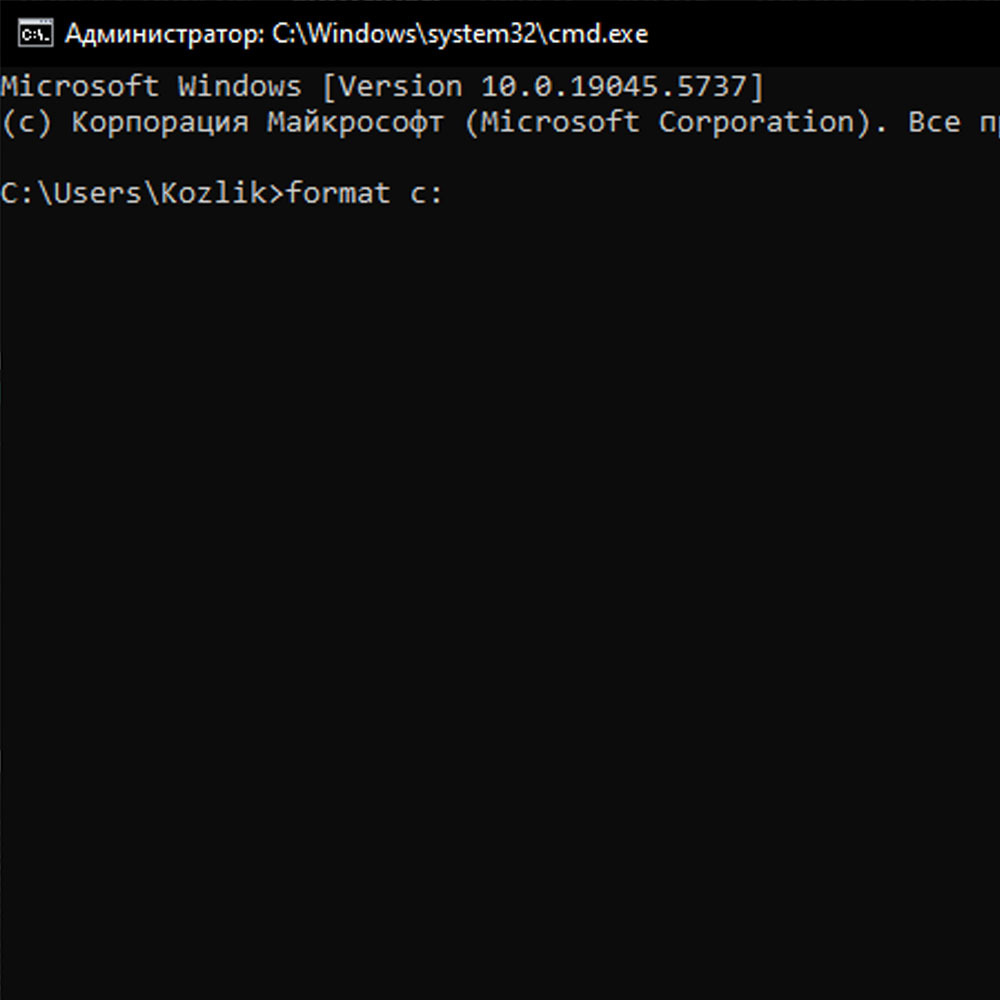Click the version number 10.0.19045.5737]
This screenshot has width=1000, height=1000.
622,86
